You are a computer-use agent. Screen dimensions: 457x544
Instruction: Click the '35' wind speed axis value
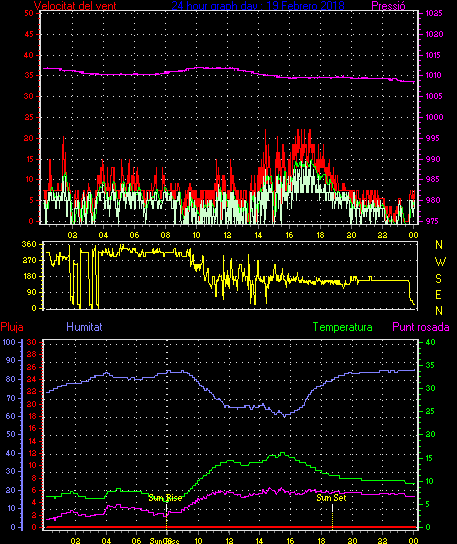29,75
